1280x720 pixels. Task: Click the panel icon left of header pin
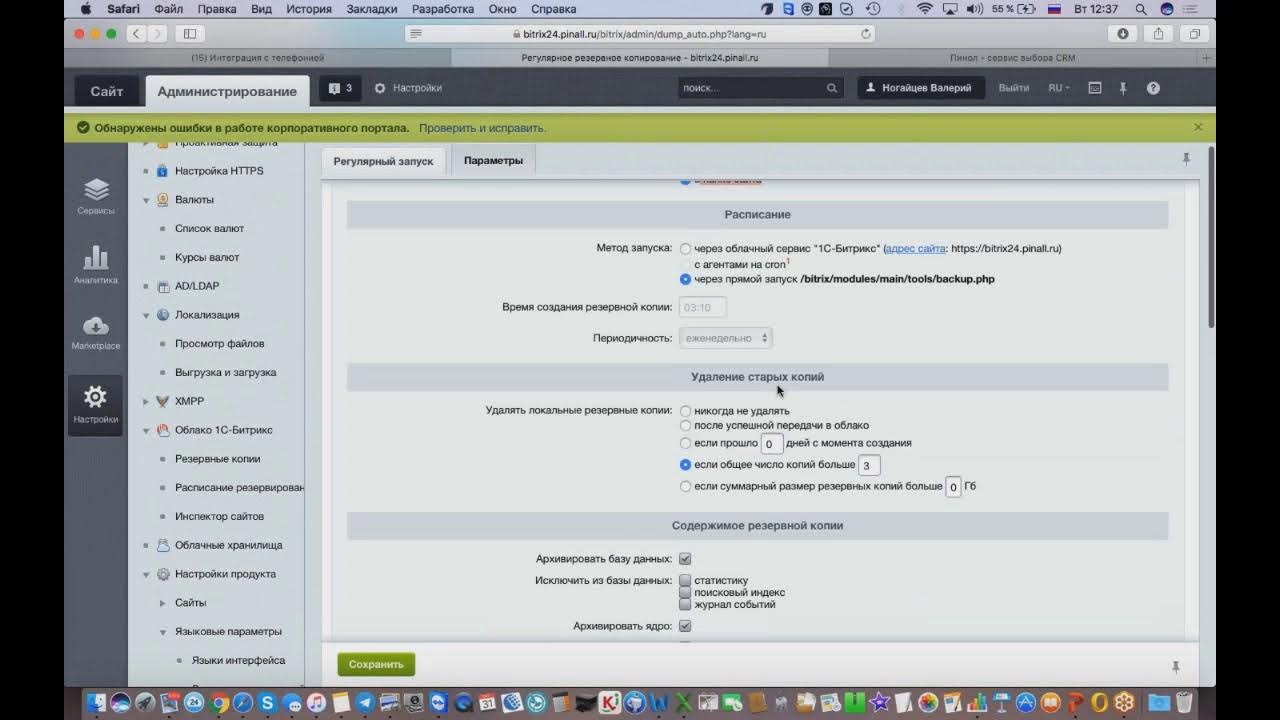(x=1095, y=88)
